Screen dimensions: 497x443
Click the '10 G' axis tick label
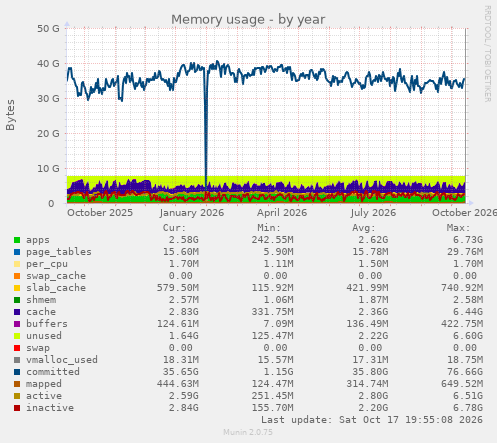pos(48,169)
